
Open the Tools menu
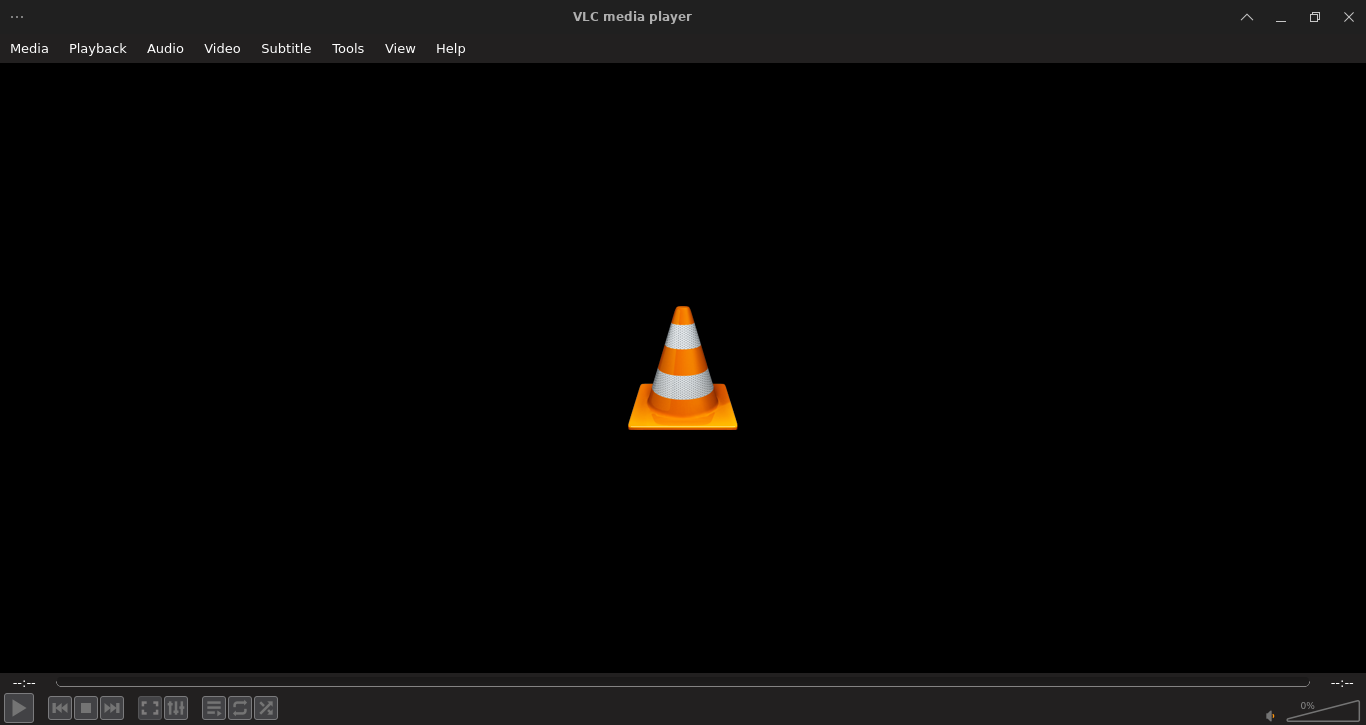348,48
